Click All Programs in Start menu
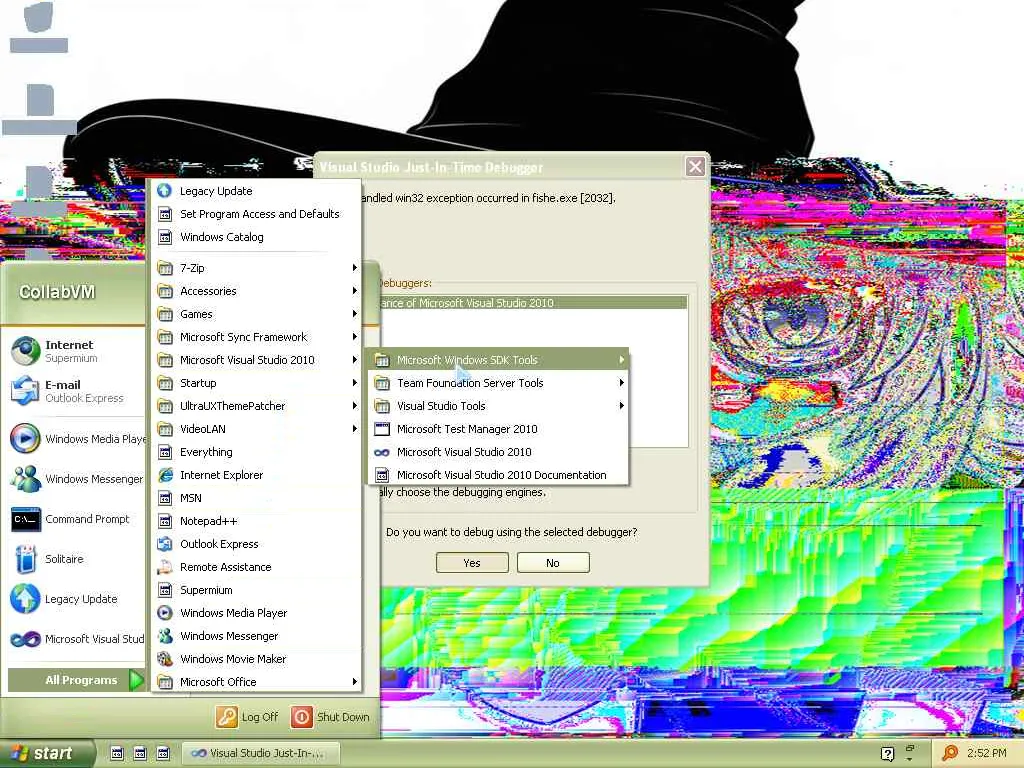 [x=76, y=680]
